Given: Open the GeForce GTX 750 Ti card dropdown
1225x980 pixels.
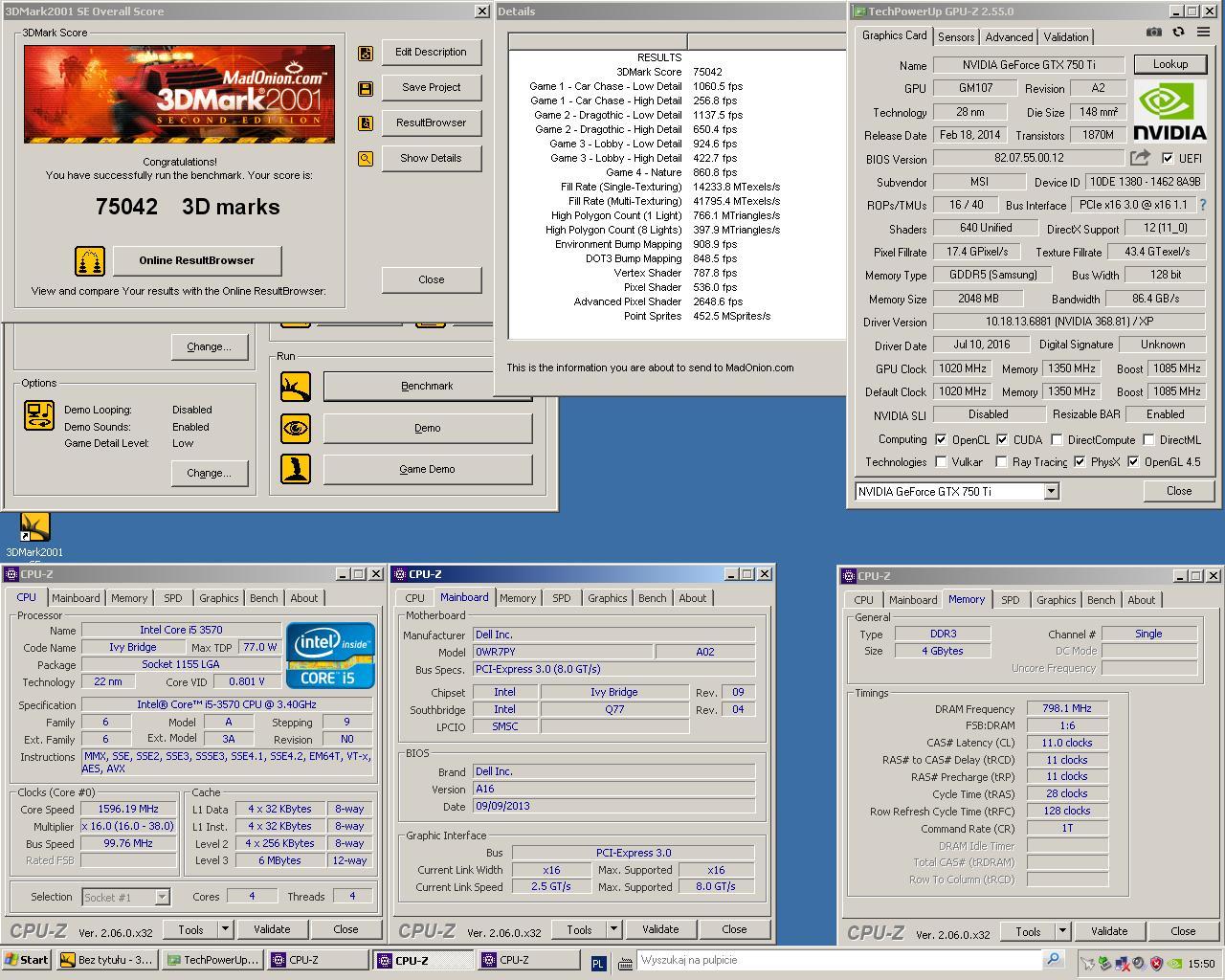Looking at the screenshot, I should click(x=1050, y=491).
